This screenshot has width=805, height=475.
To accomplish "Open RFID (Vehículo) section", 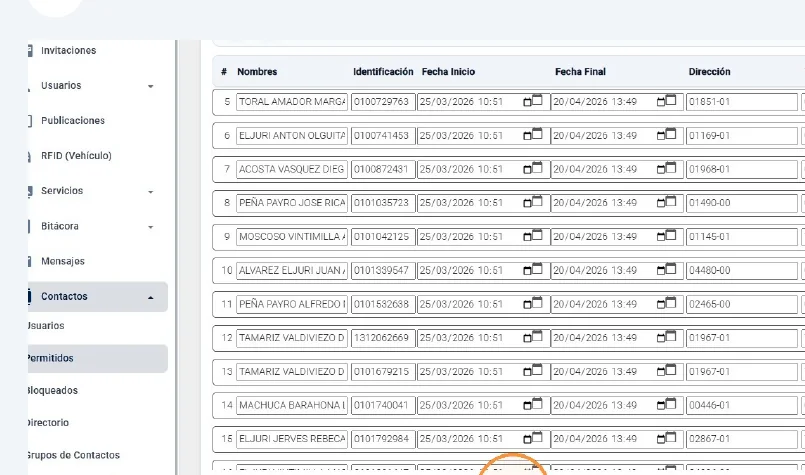I will tap(76, 156).
